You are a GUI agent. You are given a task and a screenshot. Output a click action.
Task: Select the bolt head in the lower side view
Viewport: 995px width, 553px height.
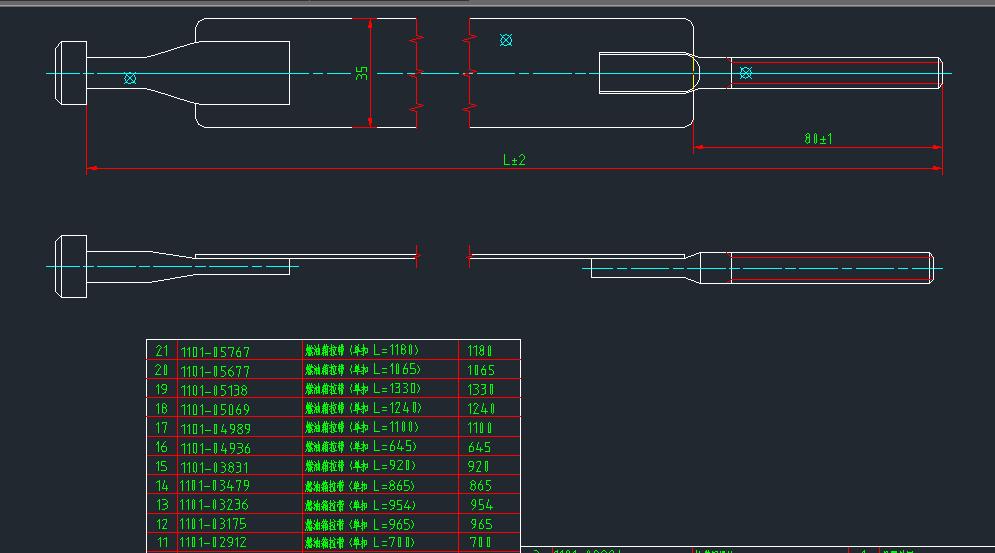coord(71,267)
